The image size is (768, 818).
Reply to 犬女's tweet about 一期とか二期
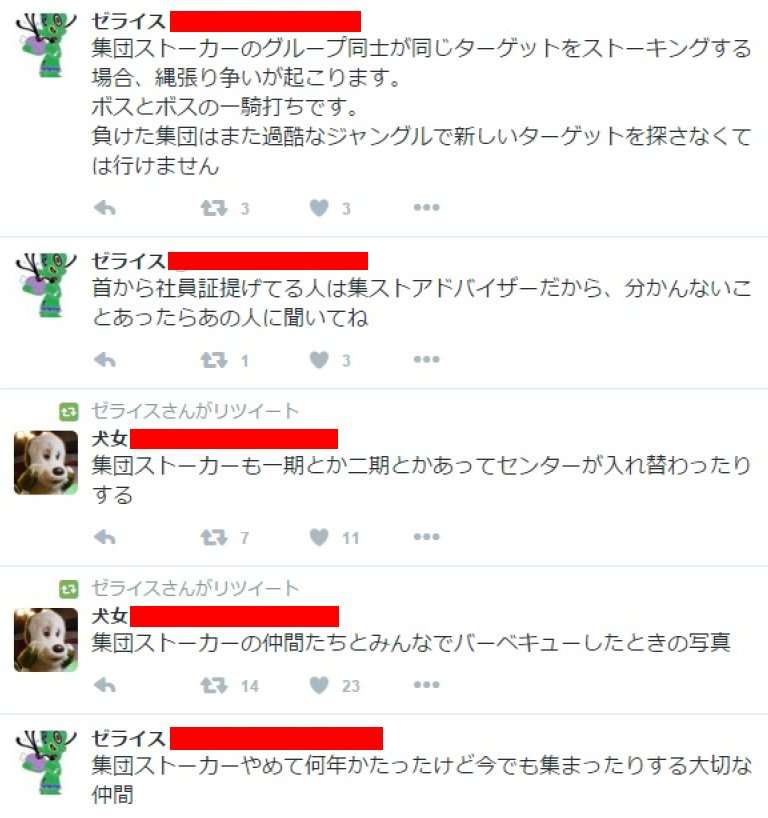[x=105, y=537]
